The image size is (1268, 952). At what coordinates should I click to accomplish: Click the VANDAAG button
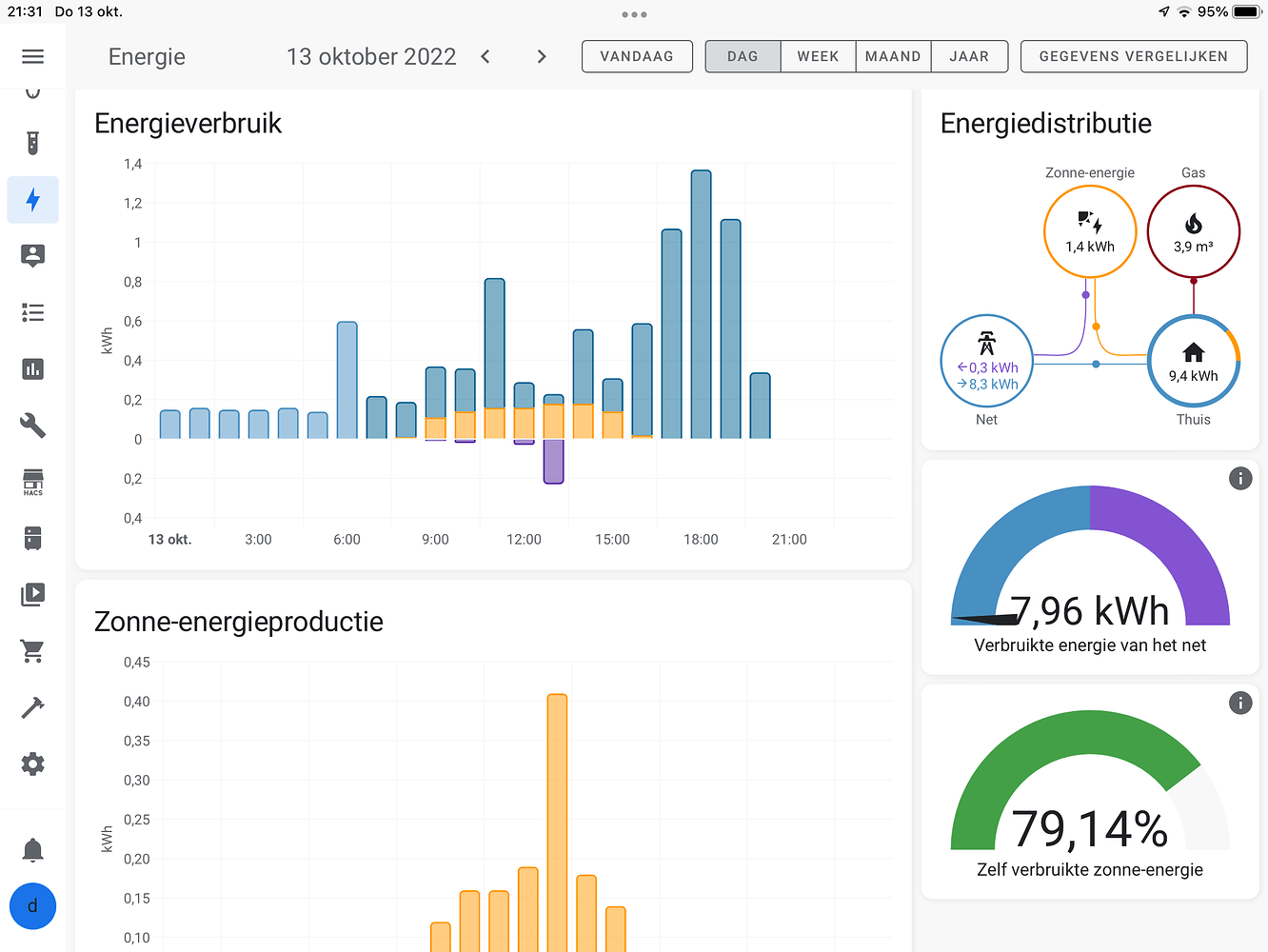pos(637,56)
